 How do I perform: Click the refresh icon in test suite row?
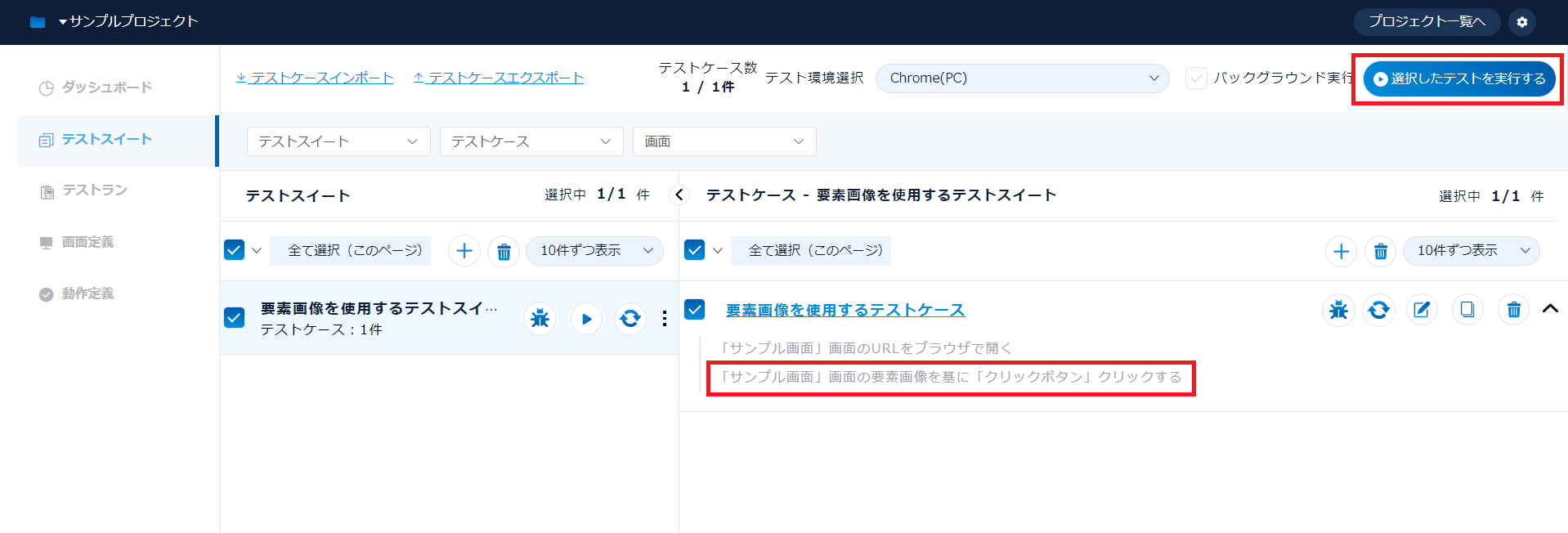point(629,318)
